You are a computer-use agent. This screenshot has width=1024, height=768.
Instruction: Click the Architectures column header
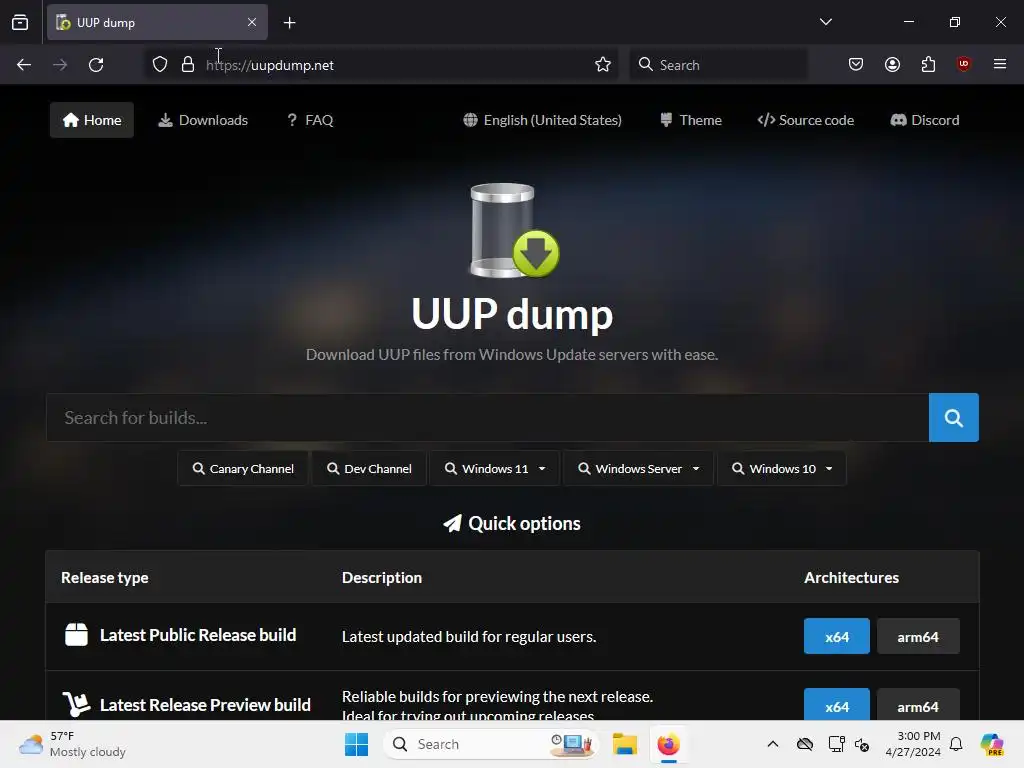[851, 578]
